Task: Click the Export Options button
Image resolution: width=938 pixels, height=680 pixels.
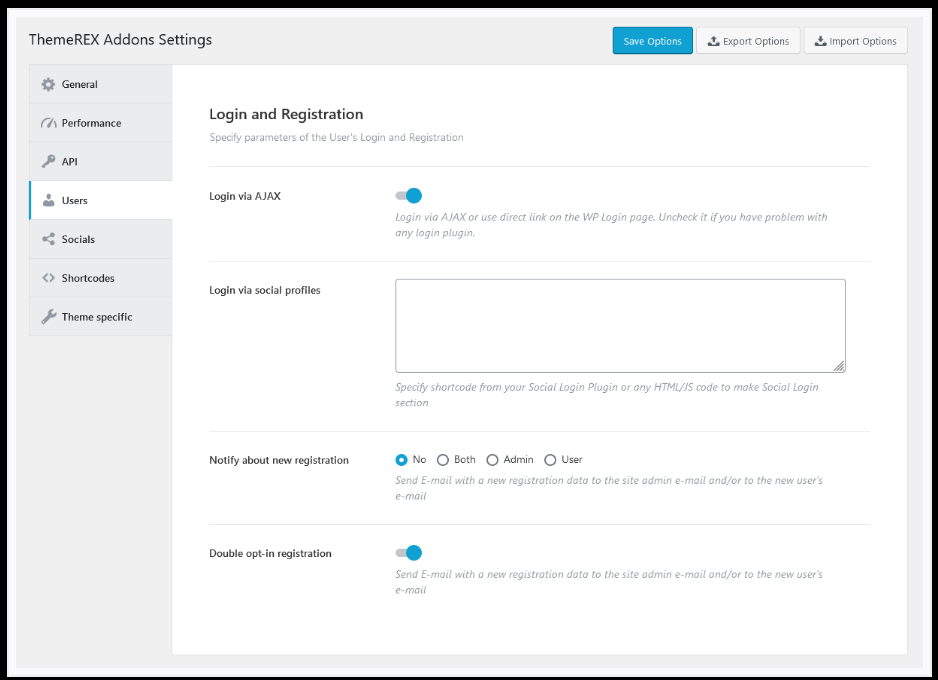Action: 748,41
